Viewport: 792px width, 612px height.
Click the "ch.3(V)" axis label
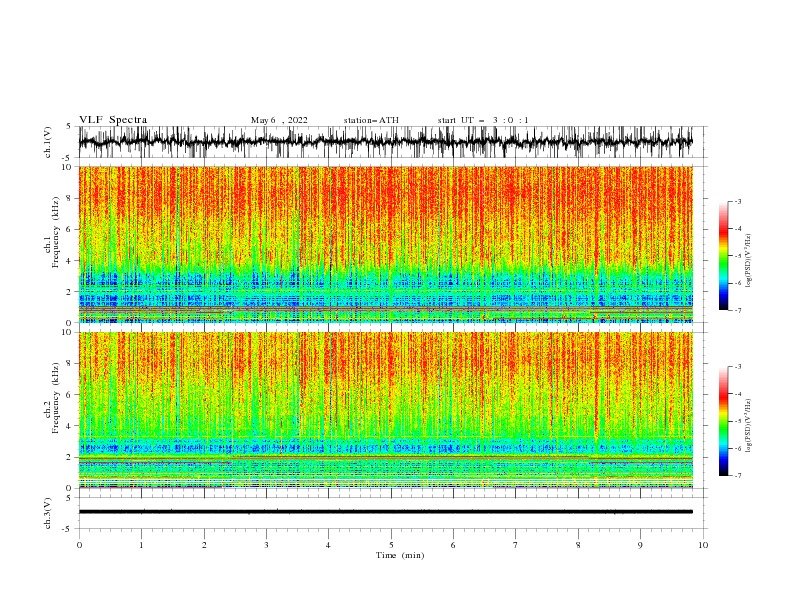click(48, 513)
